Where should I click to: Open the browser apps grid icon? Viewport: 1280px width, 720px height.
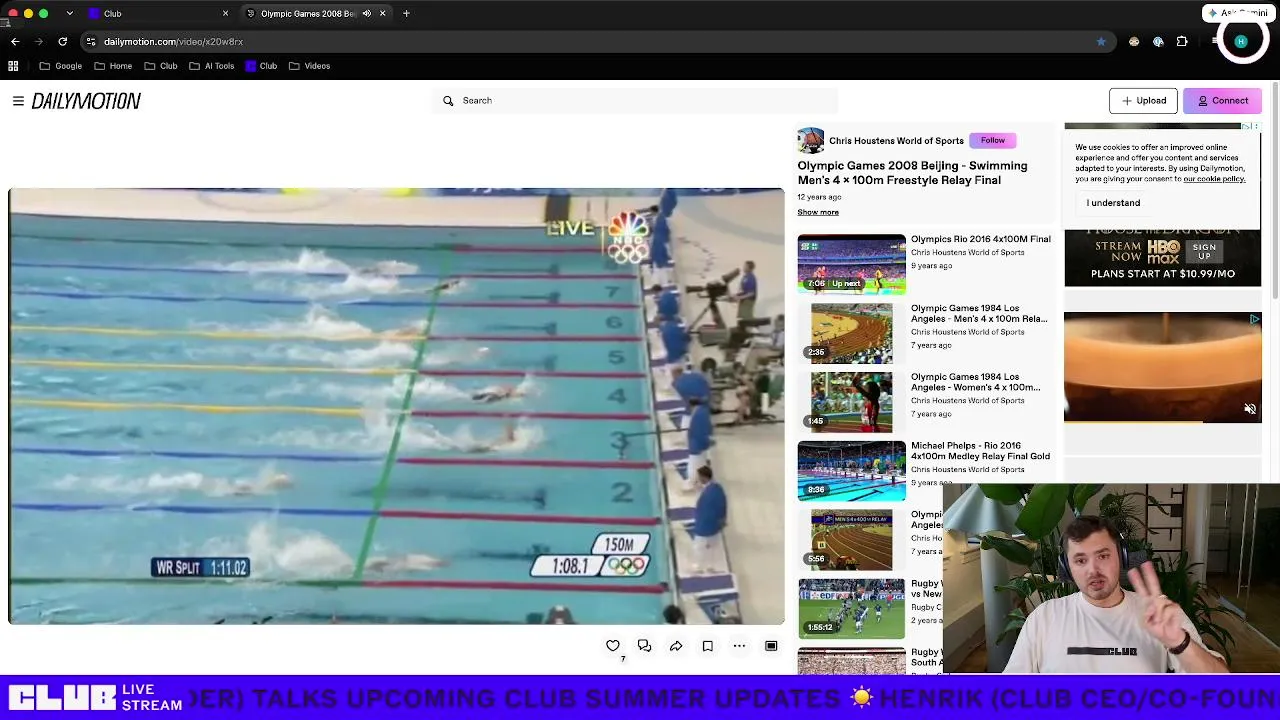13,66
